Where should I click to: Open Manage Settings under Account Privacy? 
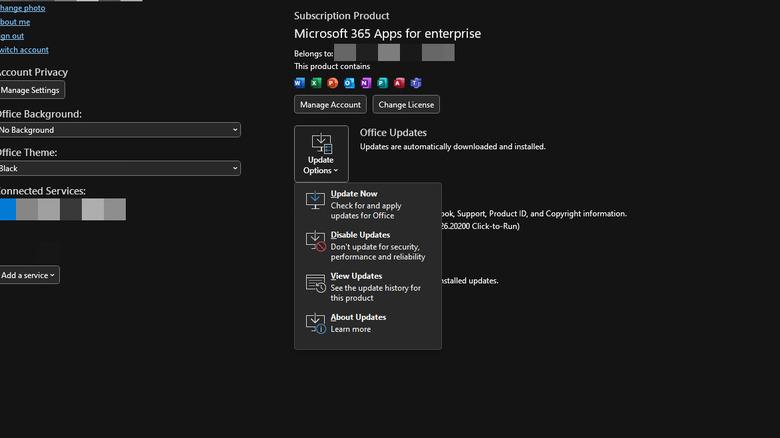31,90
